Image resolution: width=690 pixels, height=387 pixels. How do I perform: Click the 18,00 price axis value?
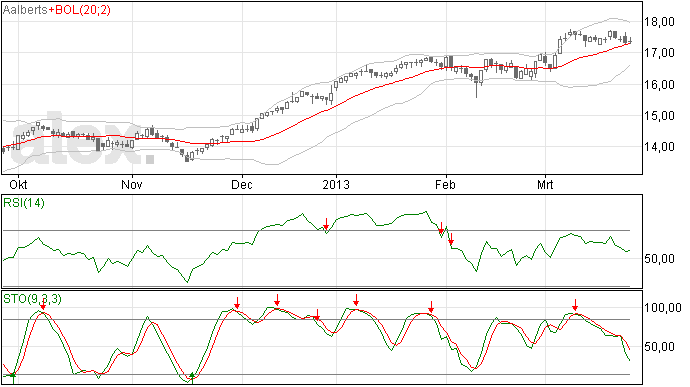pyautogui.click(x=659, y=22)
